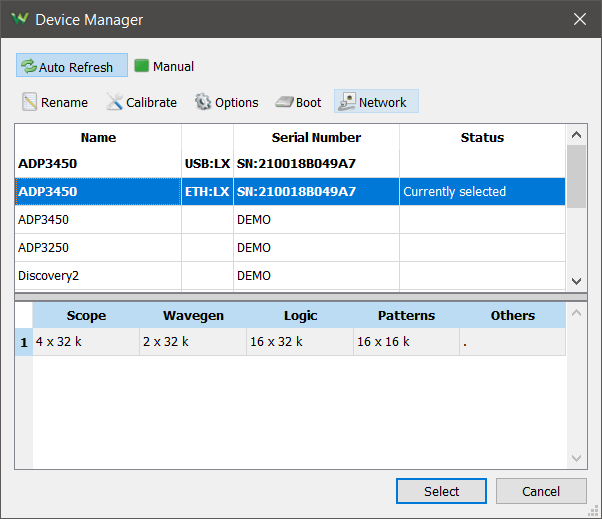Click the window resize grip
Image resolution: width=602 pixels, height=519 pixels.
coord(594,511)
